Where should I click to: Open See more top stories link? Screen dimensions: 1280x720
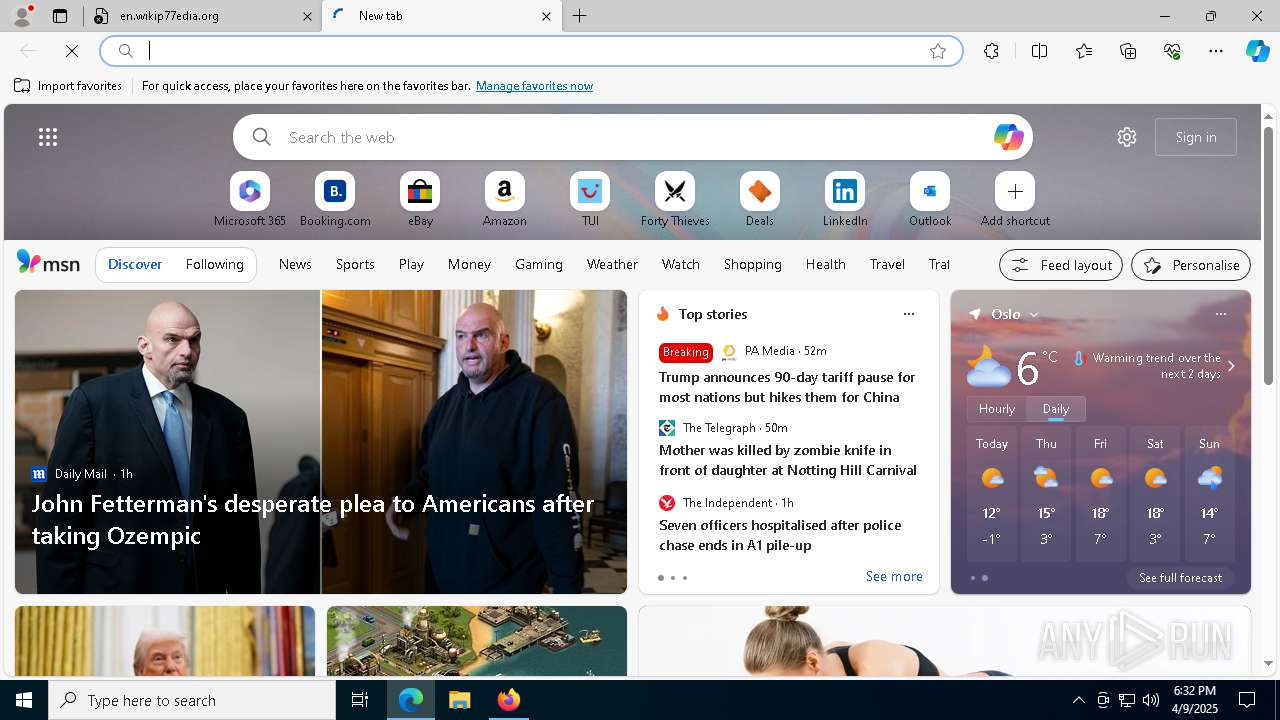(x=894, y=576)
